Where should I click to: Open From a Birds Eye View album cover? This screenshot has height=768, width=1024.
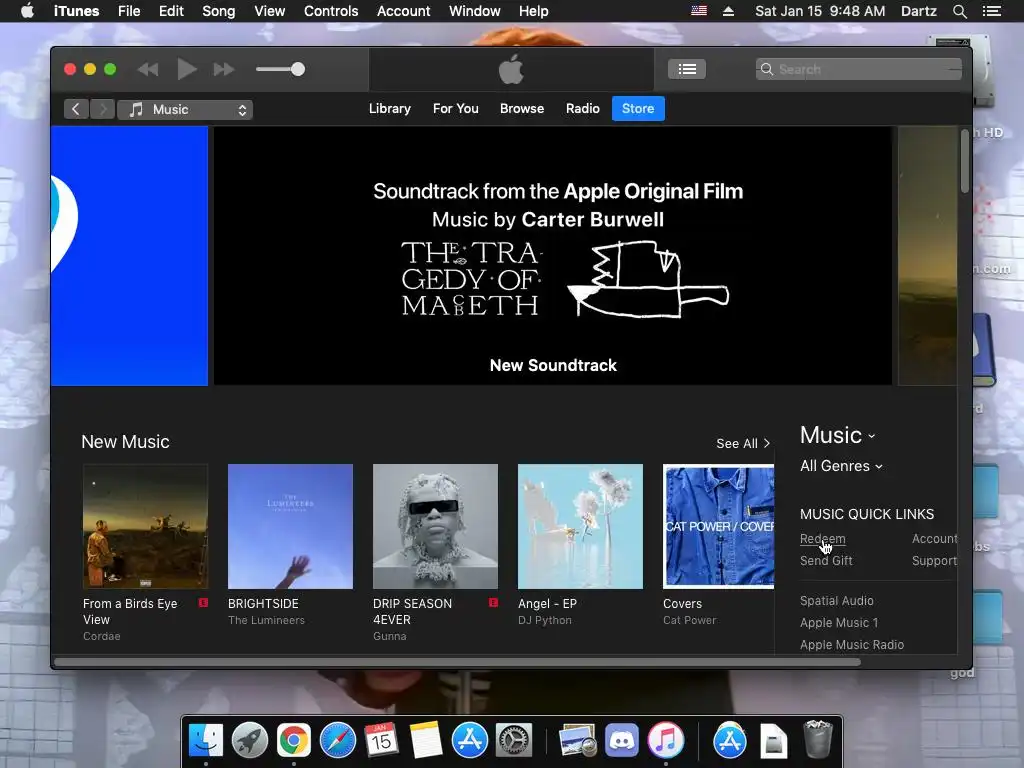tap(146, 526)
